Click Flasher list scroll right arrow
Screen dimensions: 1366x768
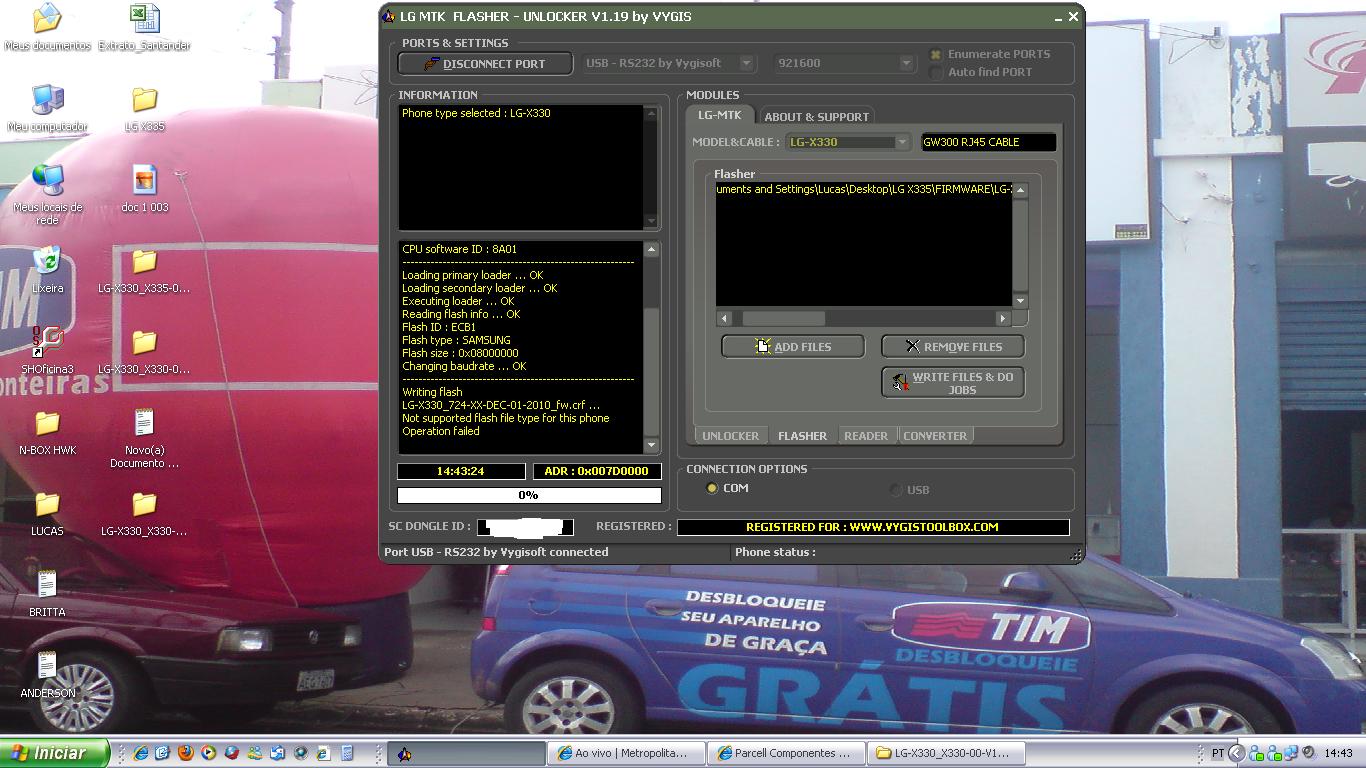pos(1003,318)
